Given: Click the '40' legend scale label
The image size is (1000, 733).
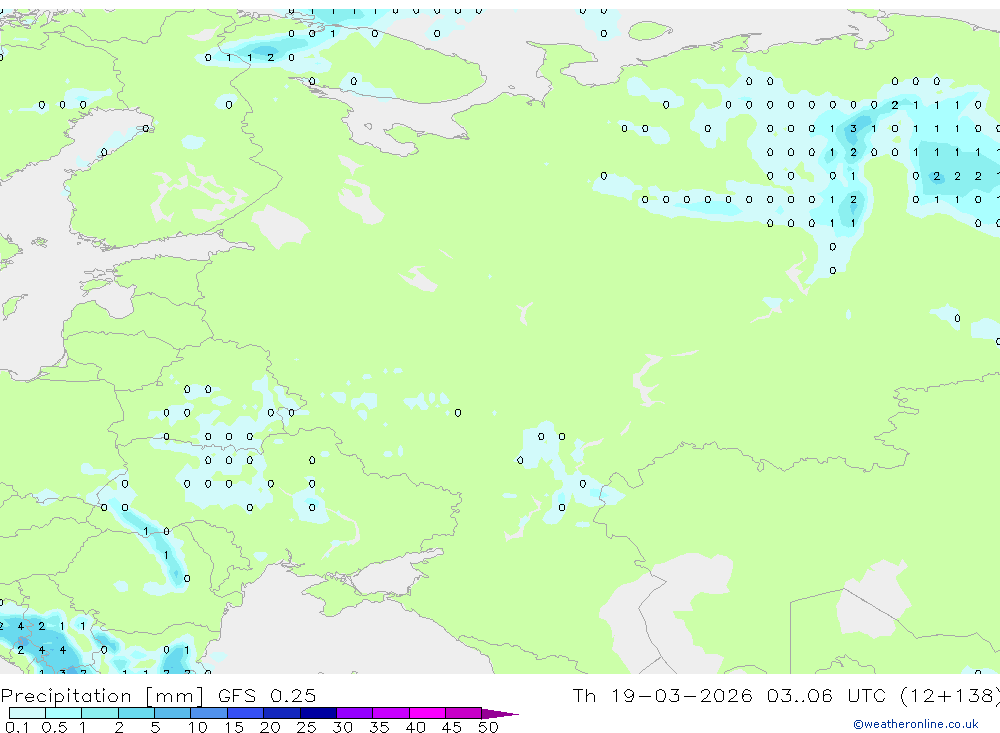Looking at the screenshot, I should (x=416, y=727).
